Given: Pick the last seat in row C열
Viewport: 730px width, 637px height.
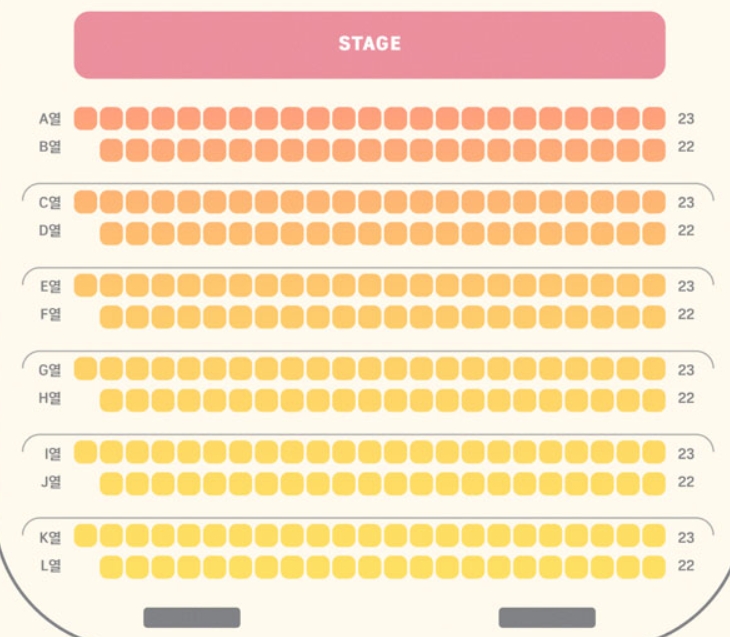Looking at the screenshot, I should (654, 202).
